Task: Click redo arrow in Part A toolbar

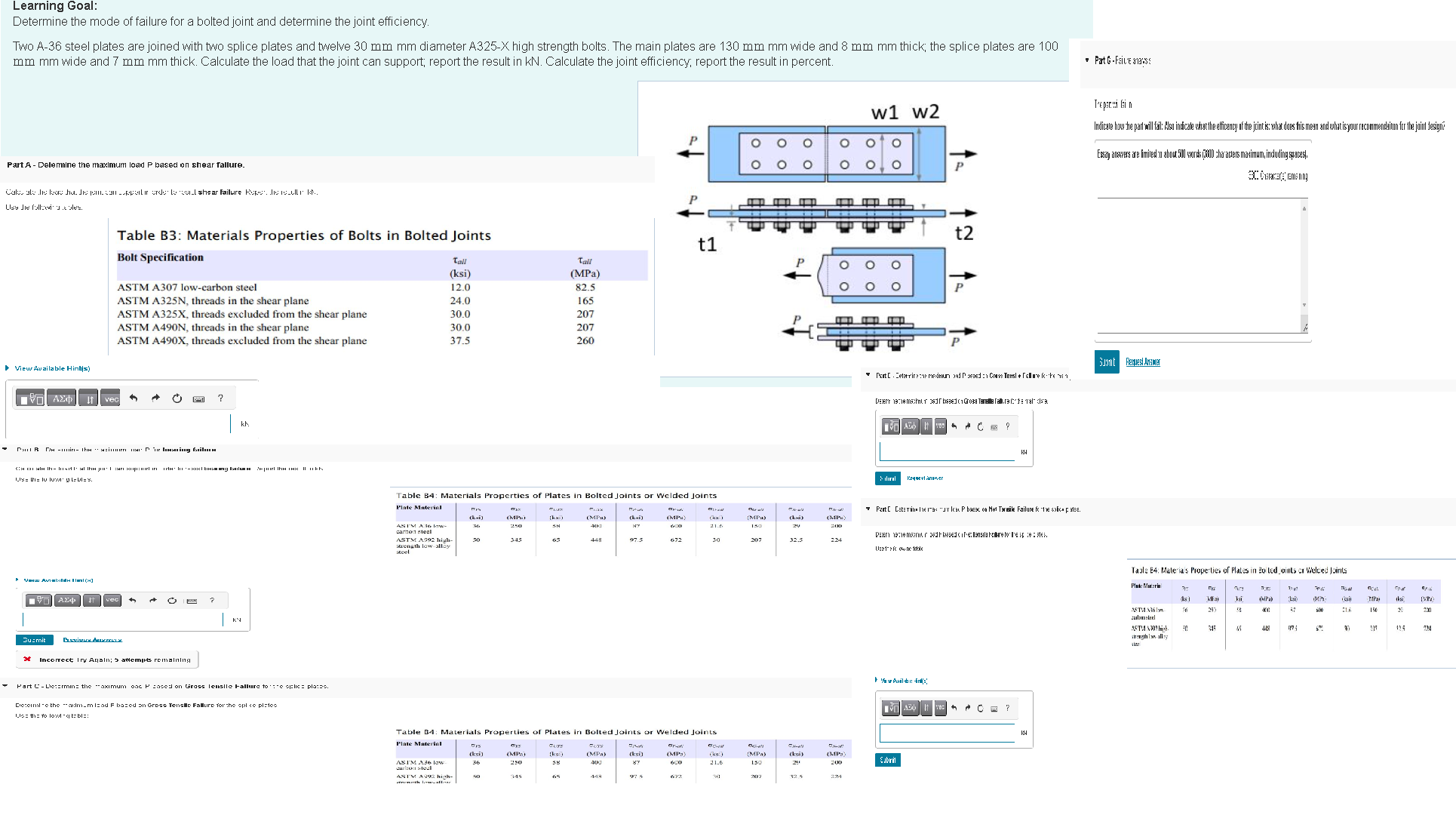Action: pos(155,398)
